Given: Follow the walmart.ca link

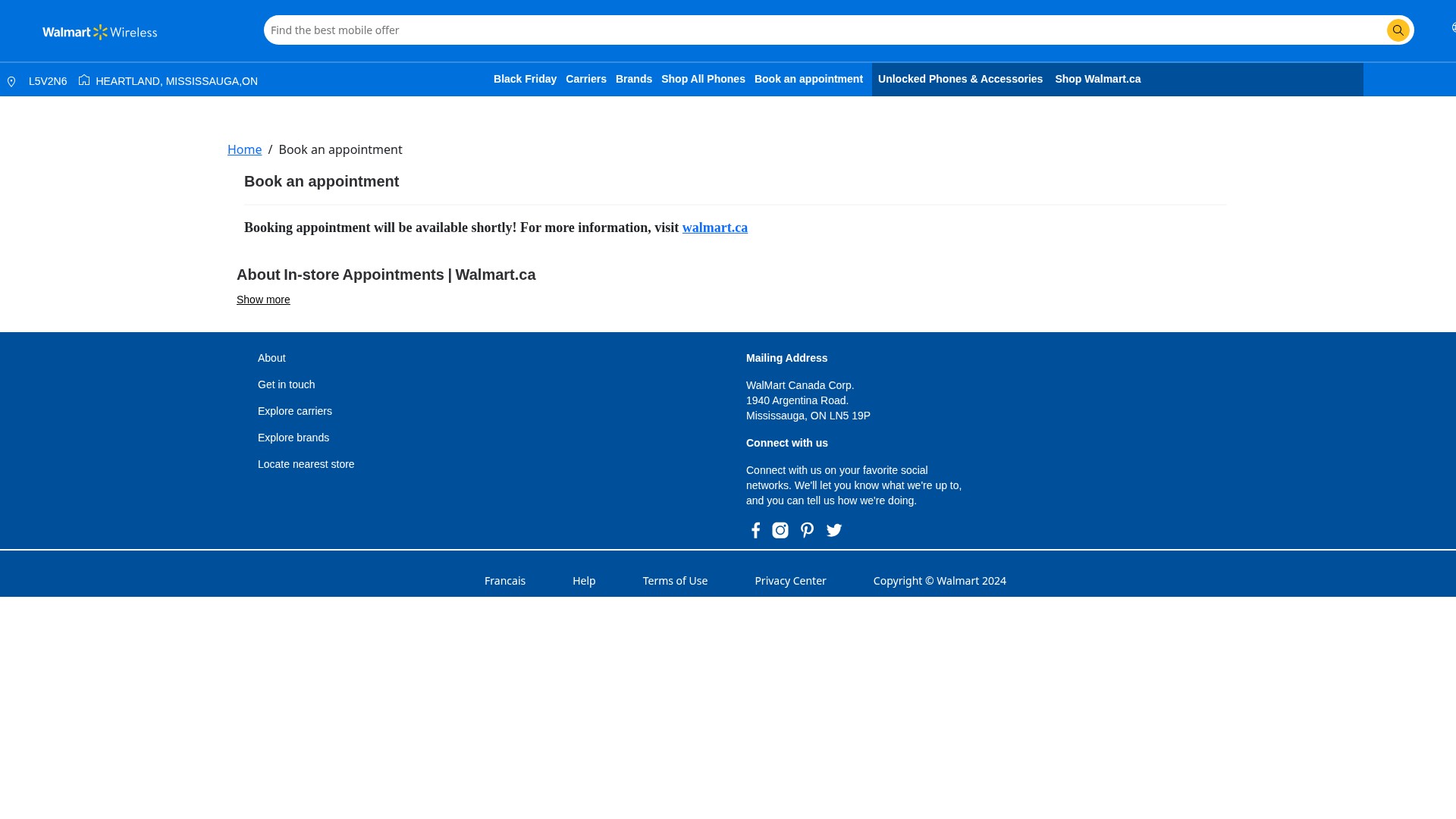Looking at the screenshot, I should tap(715, 227).
